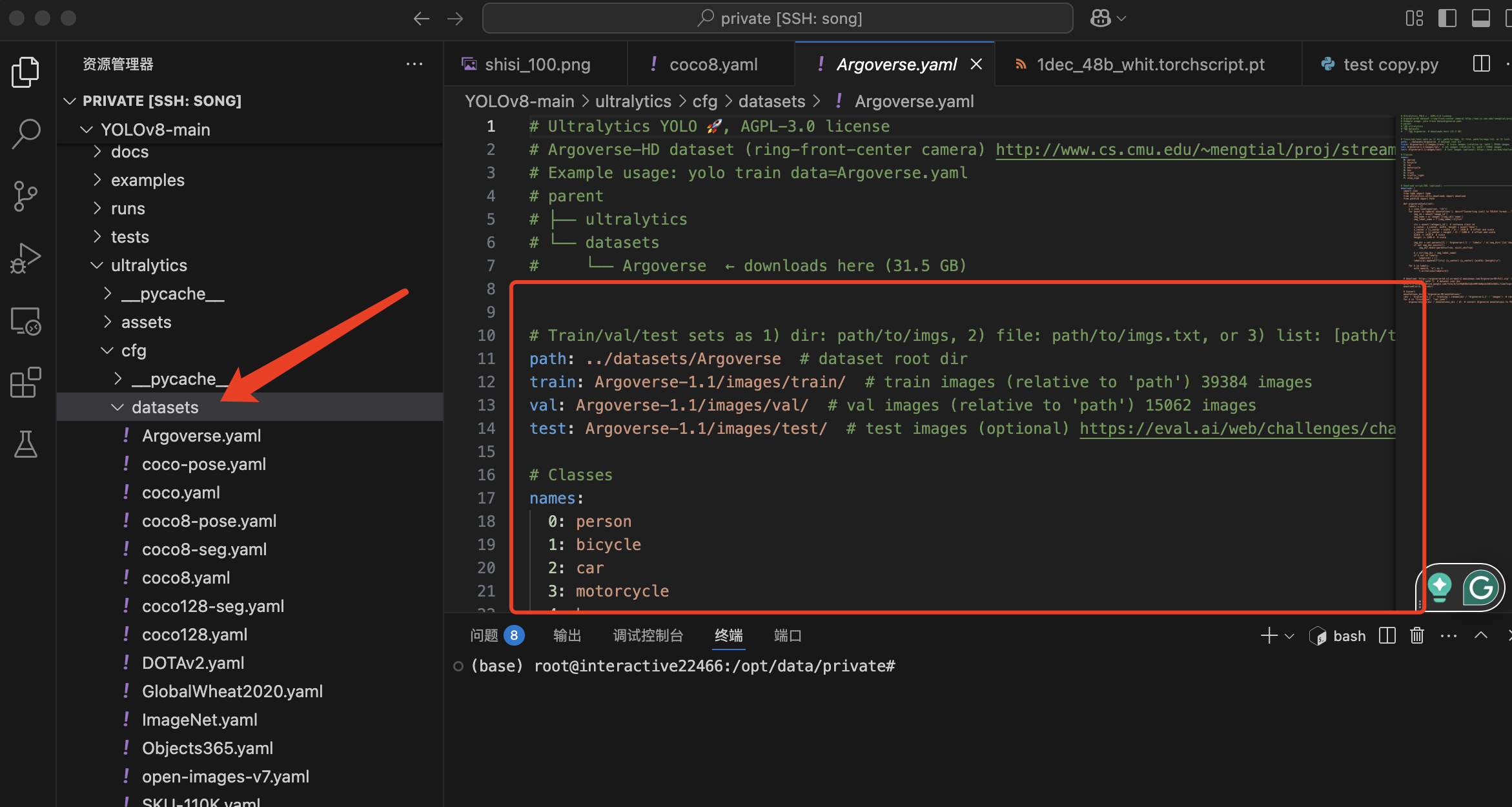This screenshot has width=1512, height=807.
Task: Switch to the coco8.yaml tab
Action: click(x=713, y=65)
